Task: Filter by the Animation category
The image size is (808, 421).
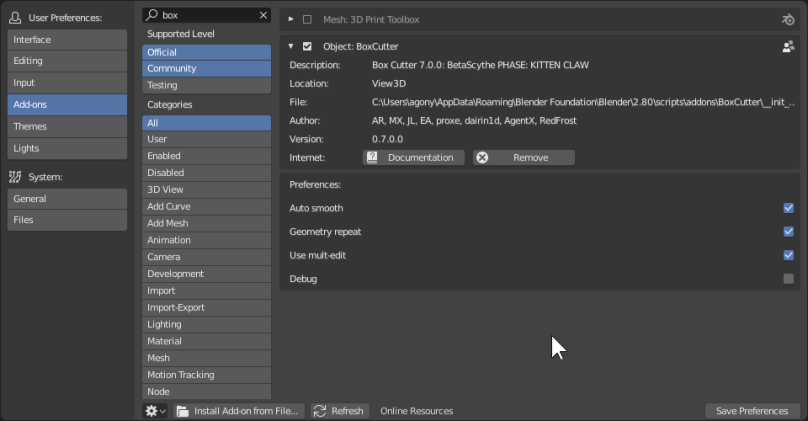Action: point(206,240)
